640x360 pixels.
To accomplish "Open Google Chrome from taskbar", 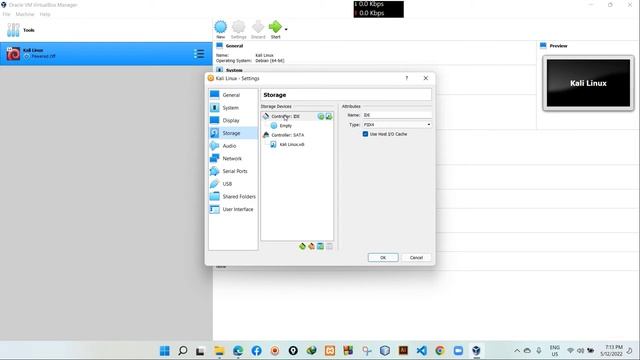I will (440, 351).
